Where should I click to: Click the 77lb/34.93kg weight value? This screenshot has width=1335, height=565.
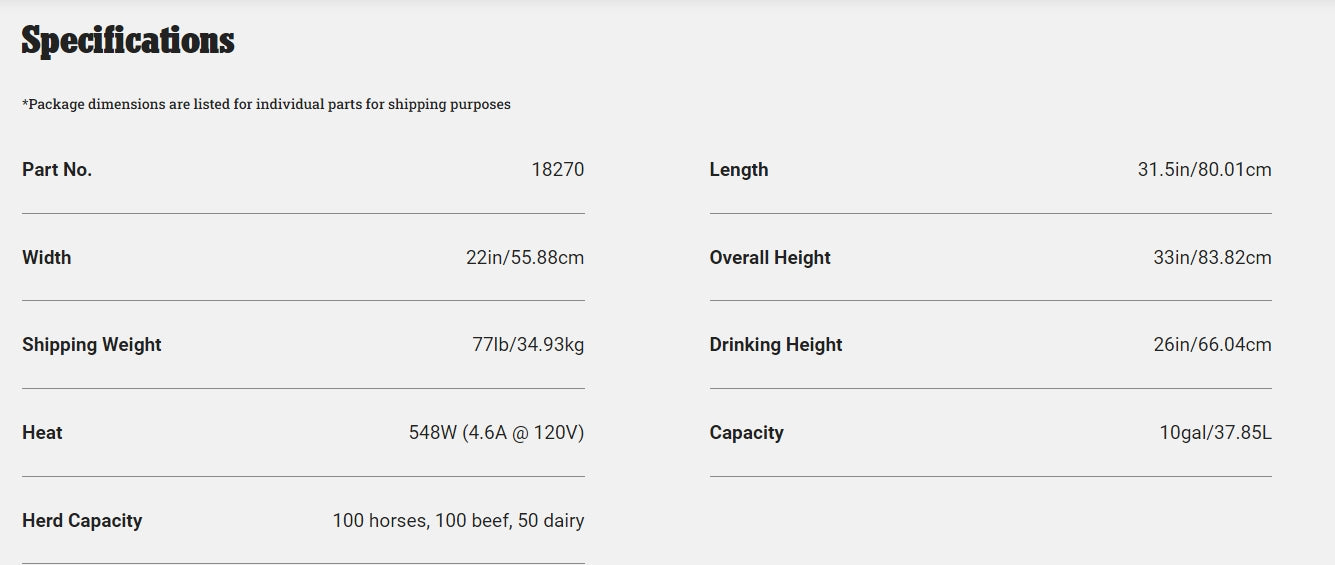[x=528, y=345]
